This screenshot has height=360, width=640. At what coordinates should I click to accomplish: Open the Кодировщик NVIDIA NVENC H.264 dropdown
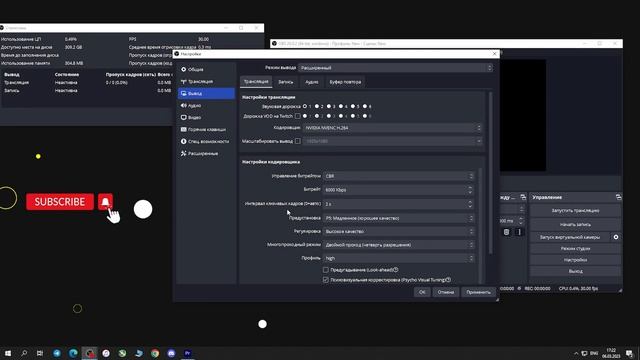coord(392,128)
